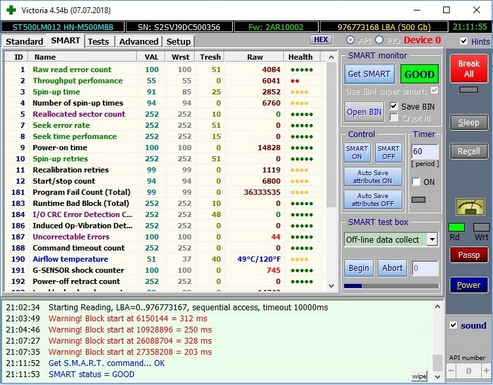Click the HEX button
The image size is (493, 385).
(321, 39)
